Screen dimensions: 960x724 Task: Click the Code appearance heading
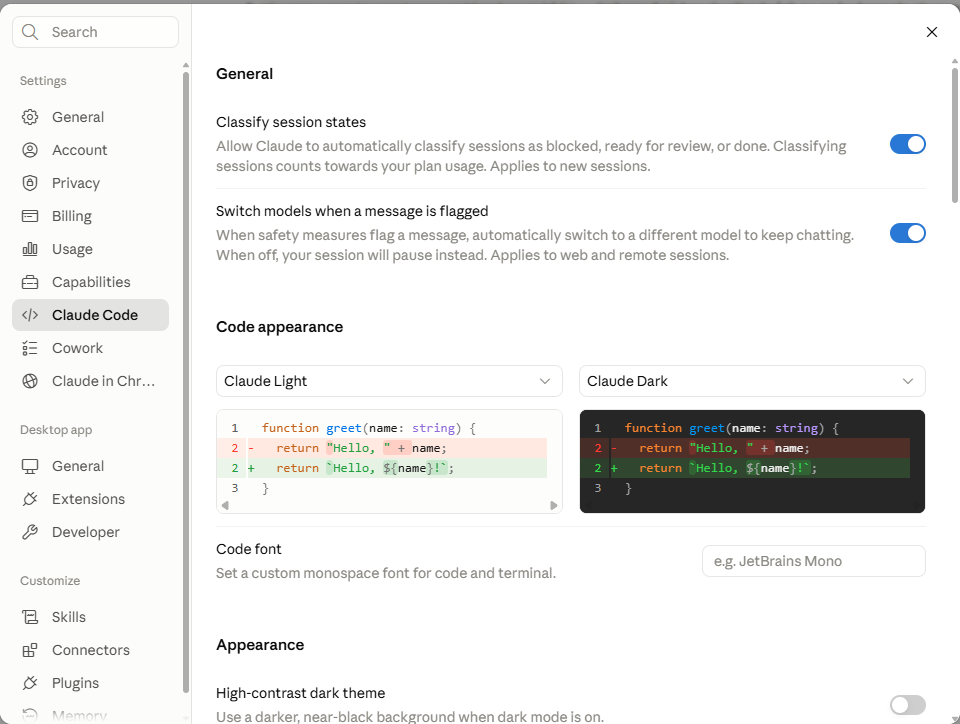(x=279, y=327)
